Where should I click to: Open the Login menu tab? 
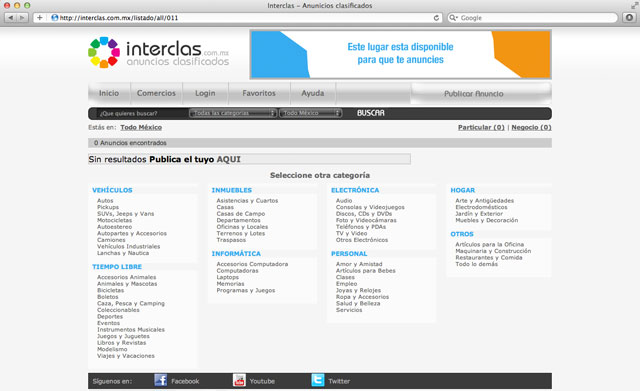click(x=205, y=93)
